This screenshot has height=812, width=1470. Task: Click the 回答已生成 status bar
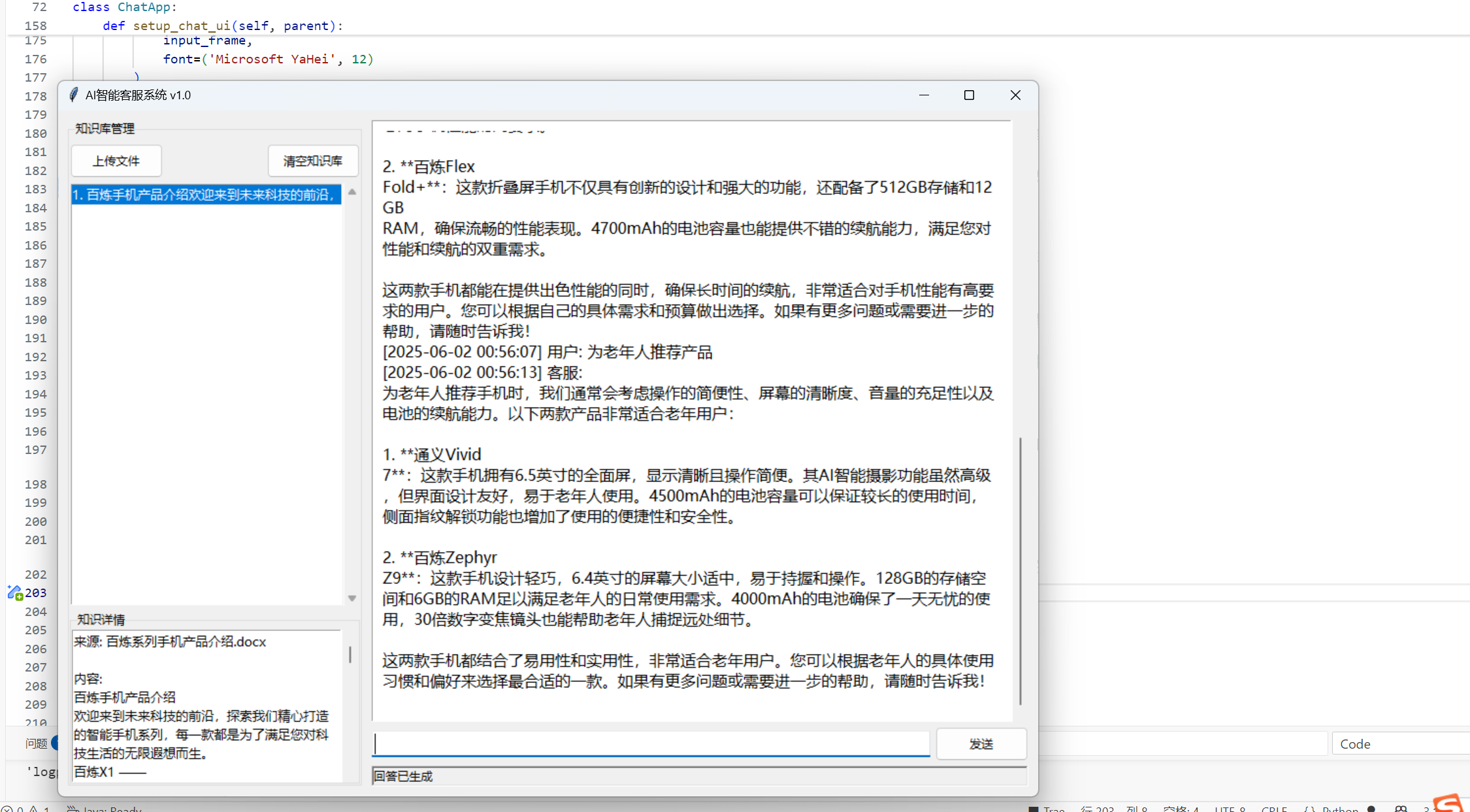pos(699,776)
